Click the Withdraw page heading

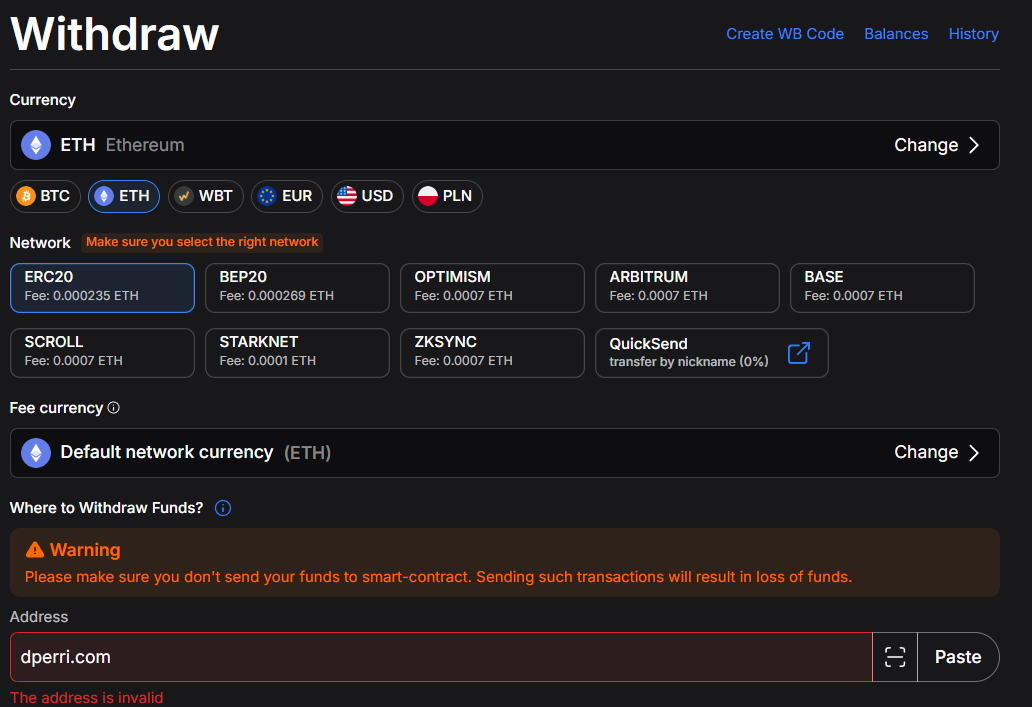pos(115,34)
